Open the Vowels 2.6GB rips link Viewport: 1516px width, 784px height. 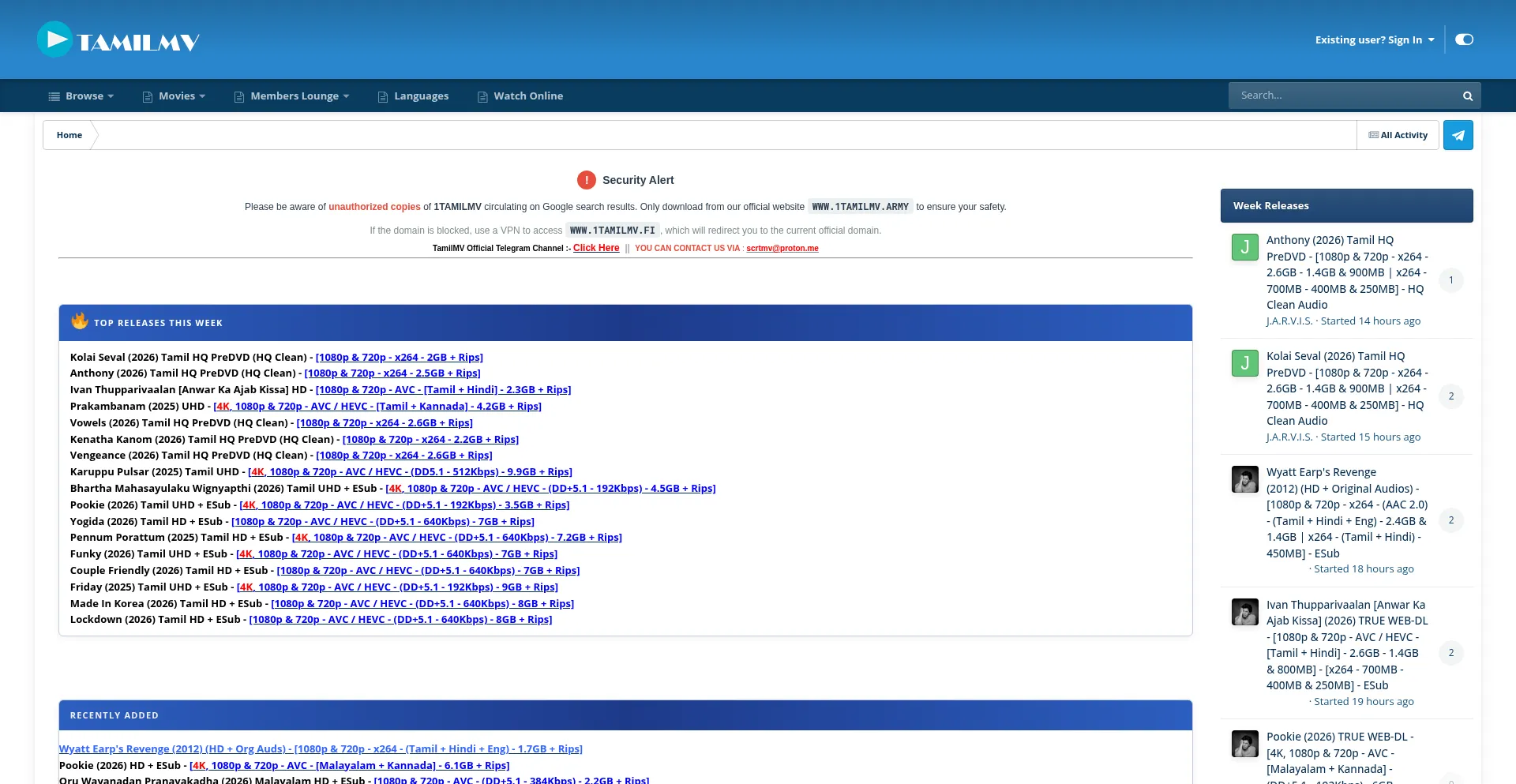click(x=385, y=423)
